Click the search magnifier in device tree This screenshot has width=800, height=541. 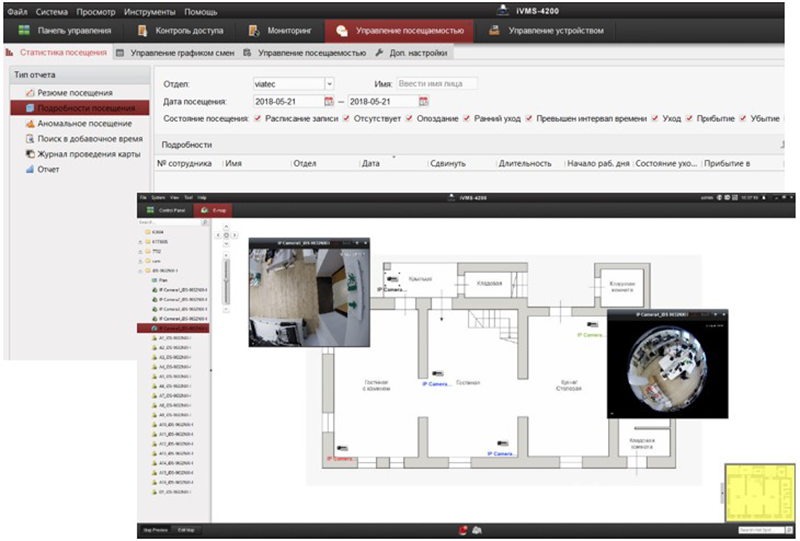click(205, 223)
